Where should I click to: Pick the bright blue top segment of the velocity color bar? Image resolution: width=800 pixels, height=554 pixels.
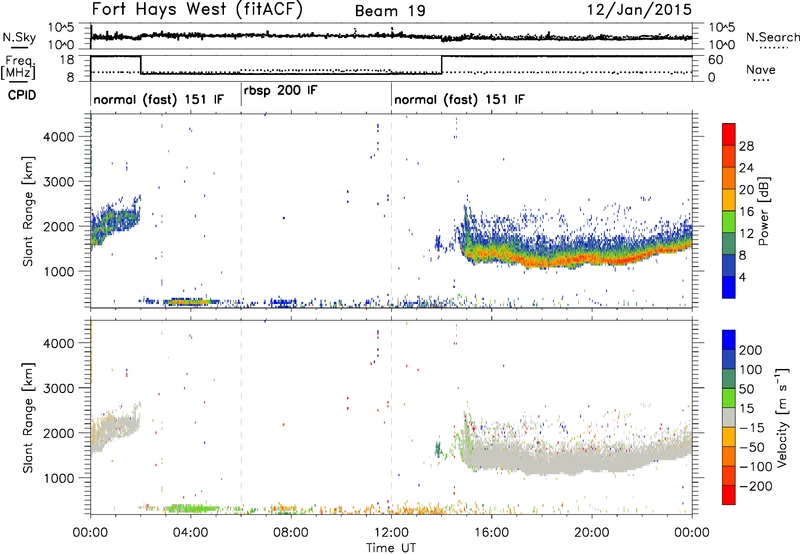pyautogui.click(x=729, y=340)
